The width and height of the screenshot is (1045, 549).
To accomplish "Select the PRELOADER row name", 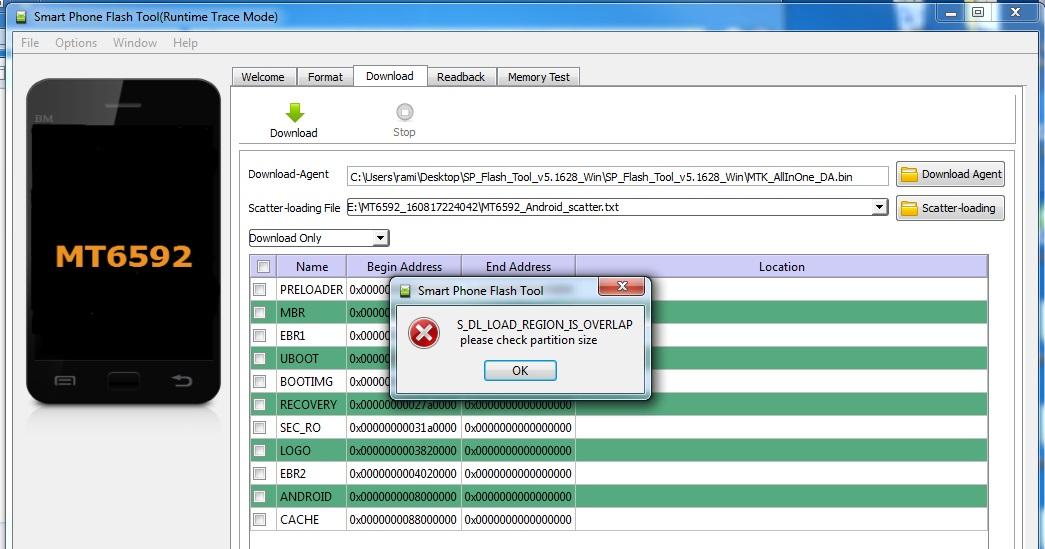I will coord(311,289).
